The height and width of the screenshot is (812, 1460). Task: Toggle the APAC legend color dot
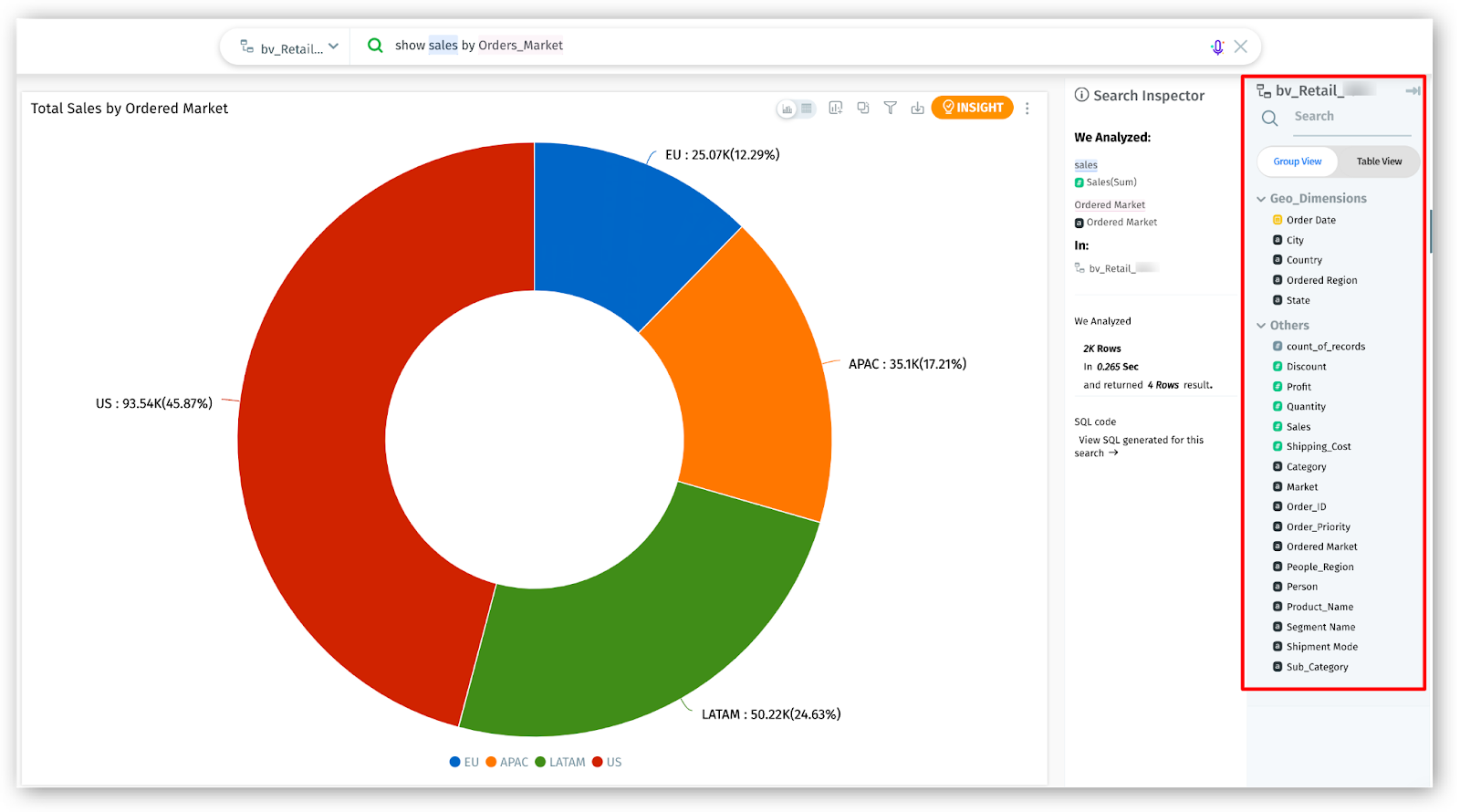tap(491, 763)
